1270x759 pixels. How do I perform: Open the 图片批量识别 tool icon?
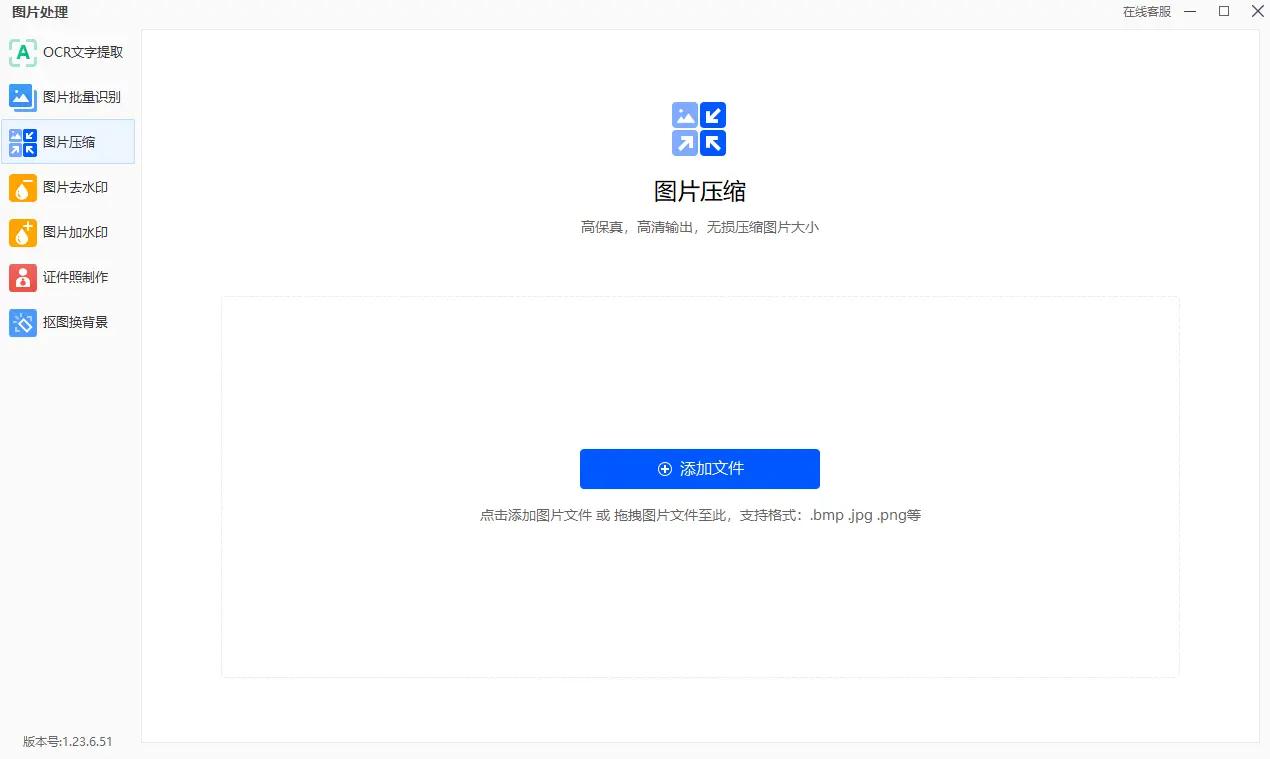(22, 97)
